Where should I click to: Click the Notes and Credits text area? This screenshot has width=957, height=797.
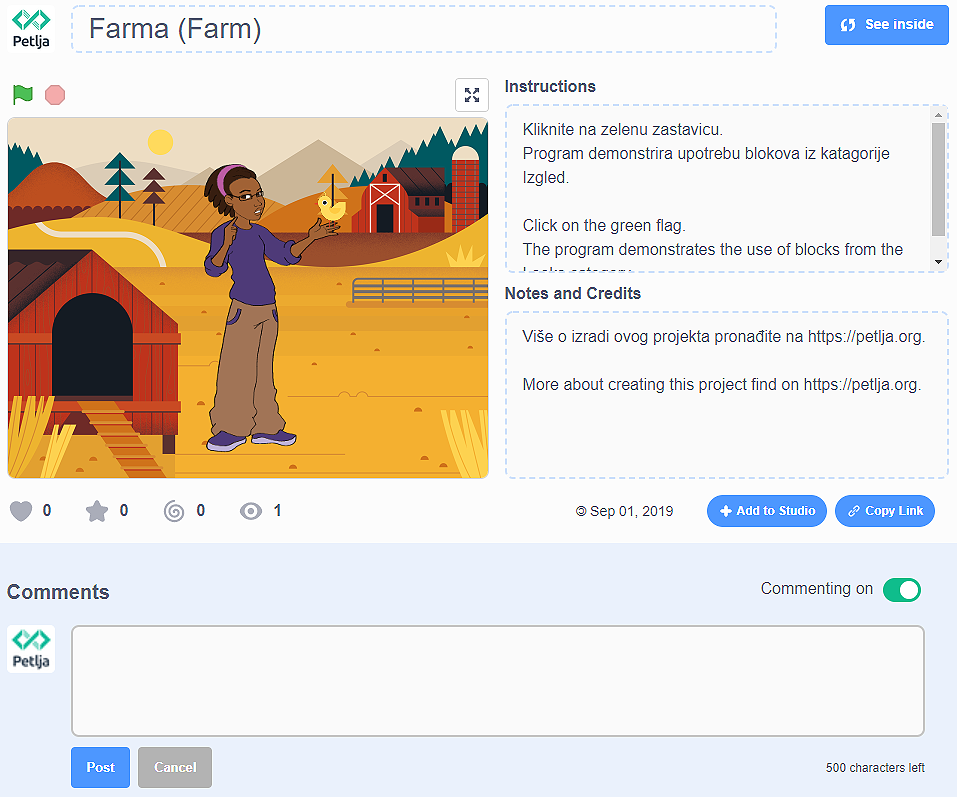[726, 394]
